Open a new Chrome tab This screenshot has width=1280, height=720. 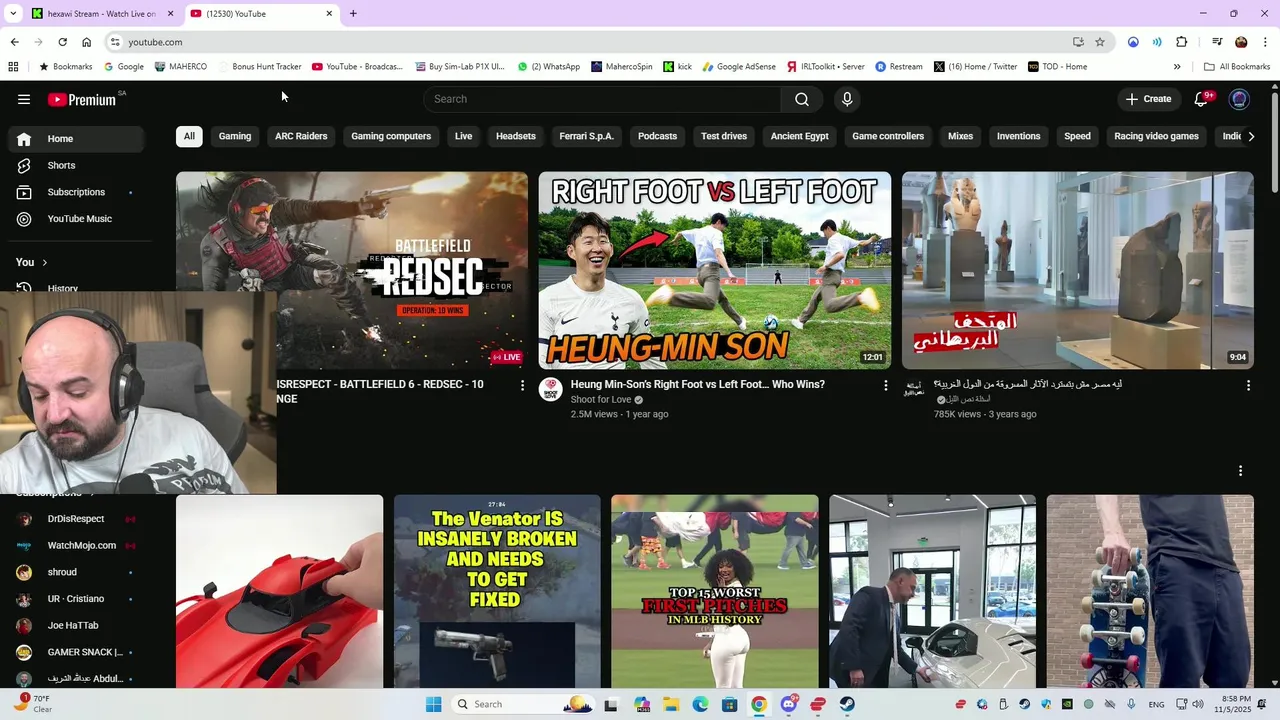click(353, 13)
